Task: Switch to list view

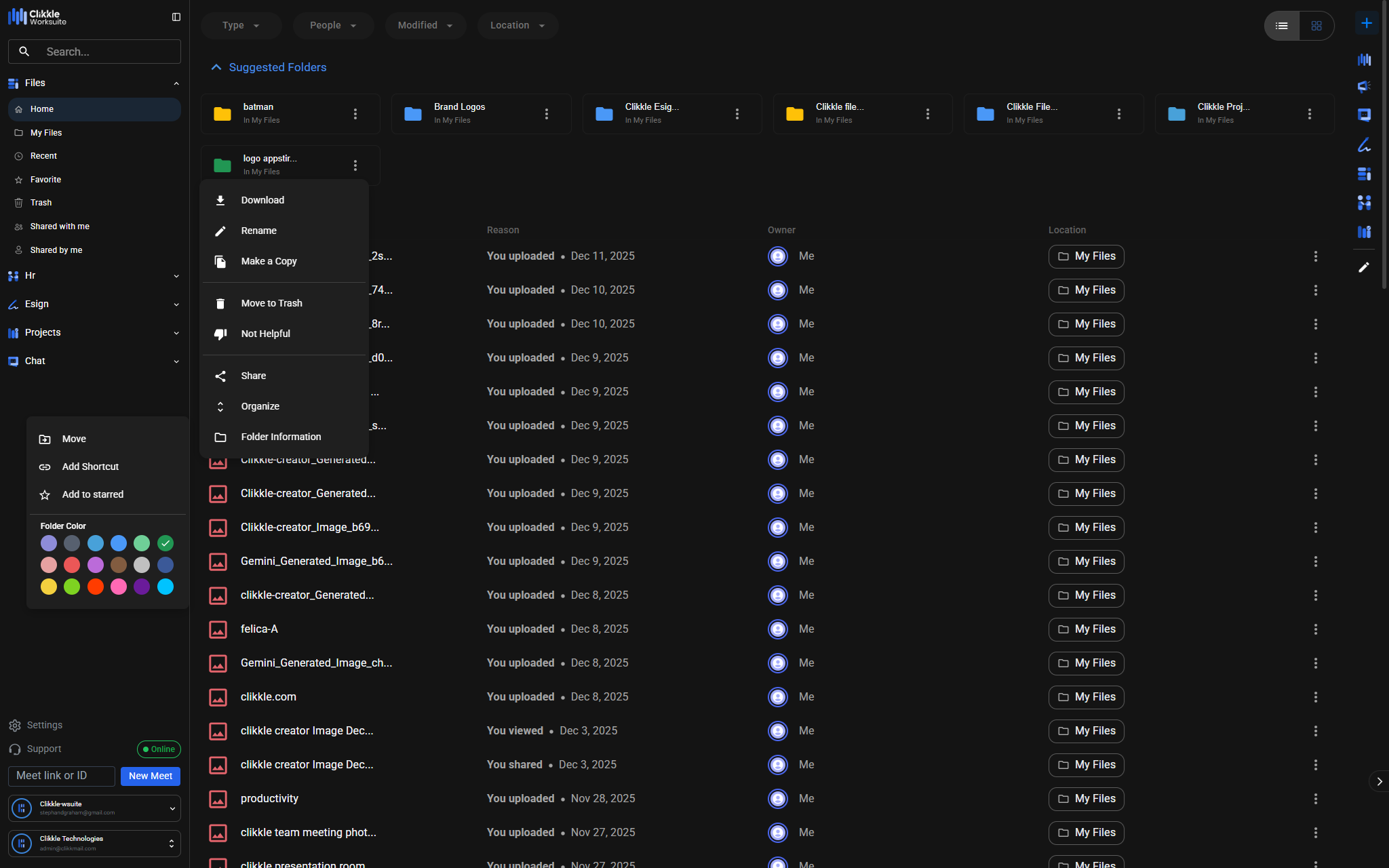Action: coord(1281,26)
